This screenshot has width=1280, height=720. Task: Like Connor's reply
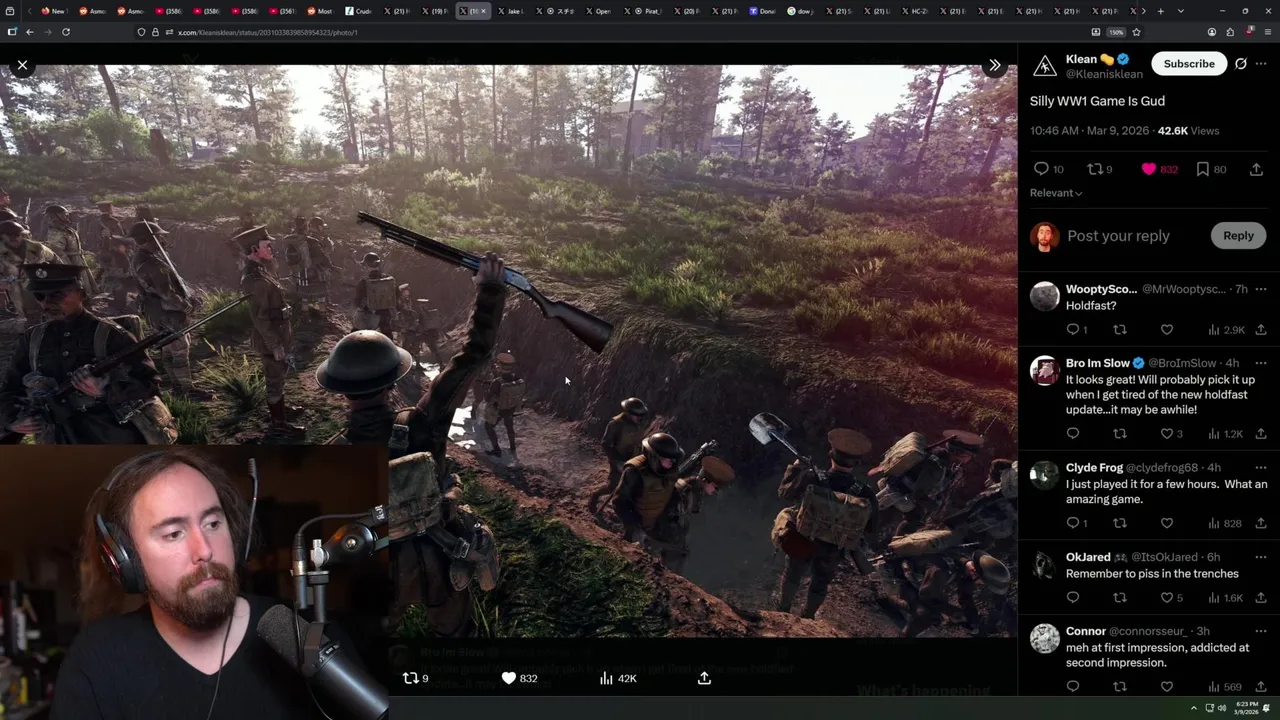point(1166,687)
